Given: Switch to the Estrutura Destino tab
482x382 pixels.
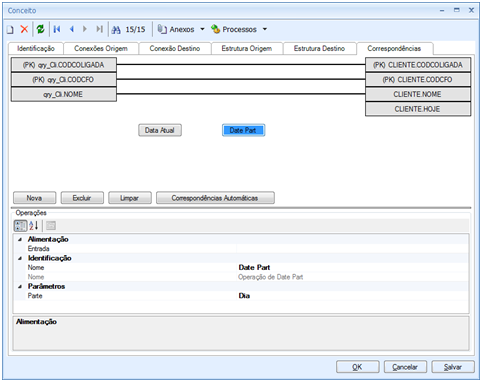Looking at the screenshot, I should [319, 49].
